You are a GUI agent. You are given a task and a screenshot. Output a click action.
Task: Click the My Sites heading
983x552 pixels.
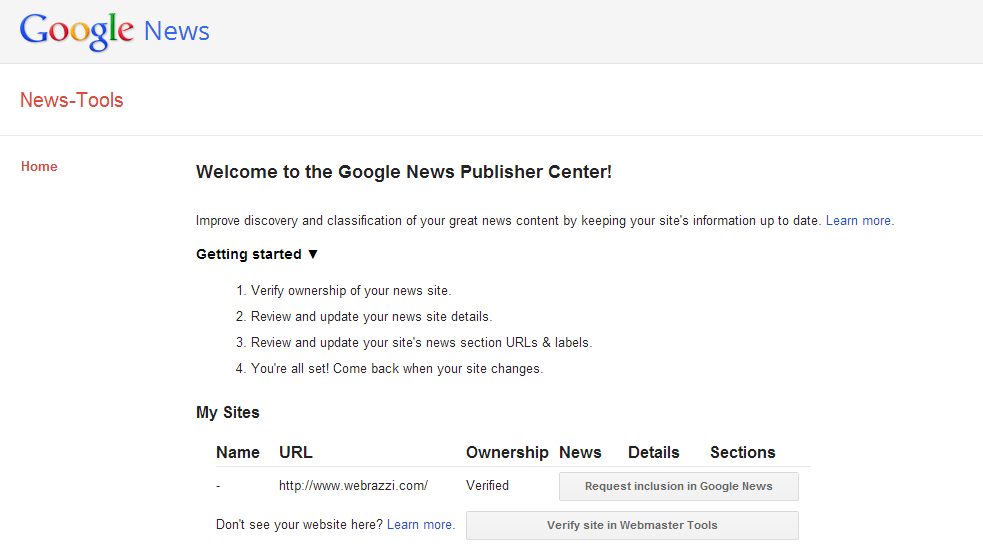[228, 412]
